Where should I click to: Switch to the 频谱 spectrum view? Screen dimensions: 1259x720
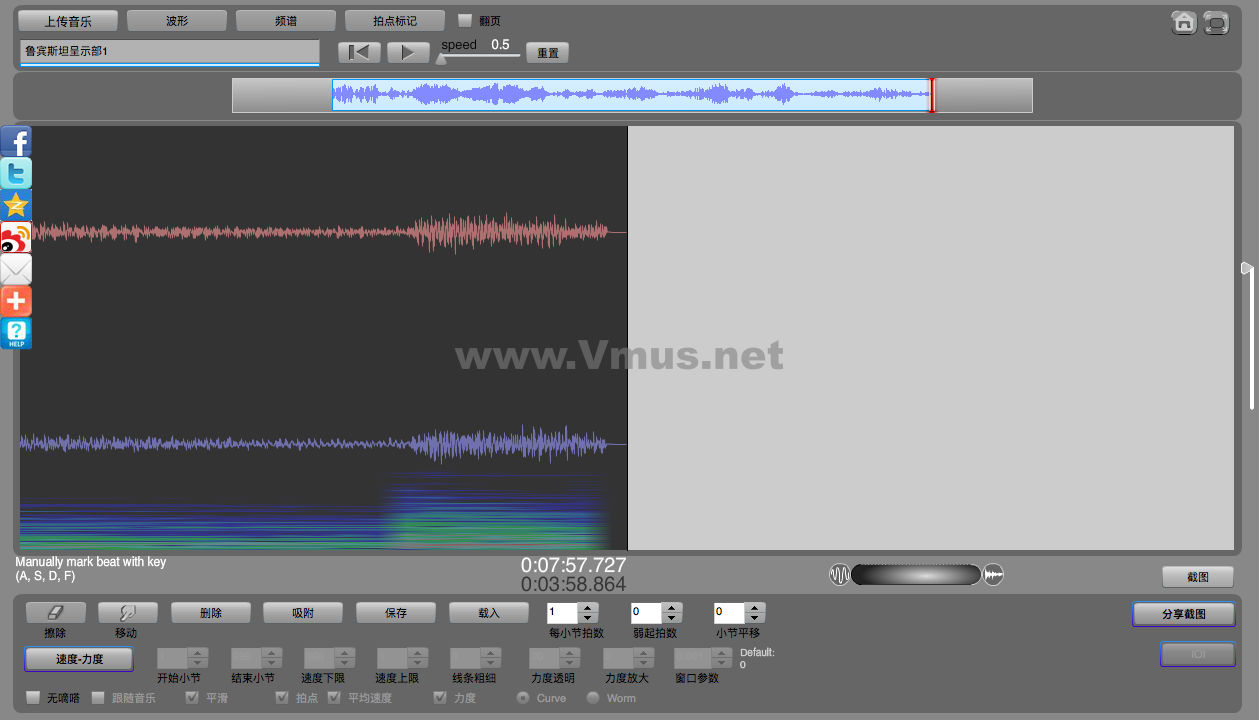[x=285, y=21]
